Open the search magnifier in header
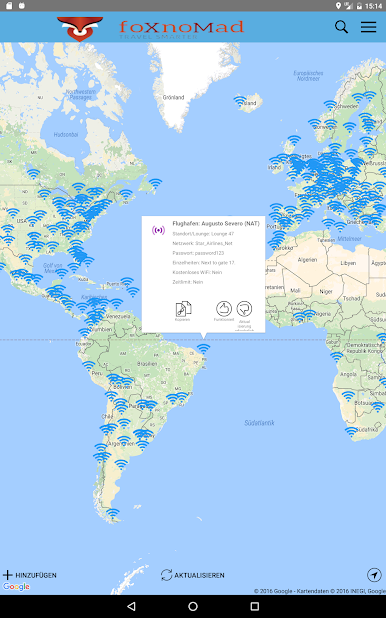 pos(341,27)
